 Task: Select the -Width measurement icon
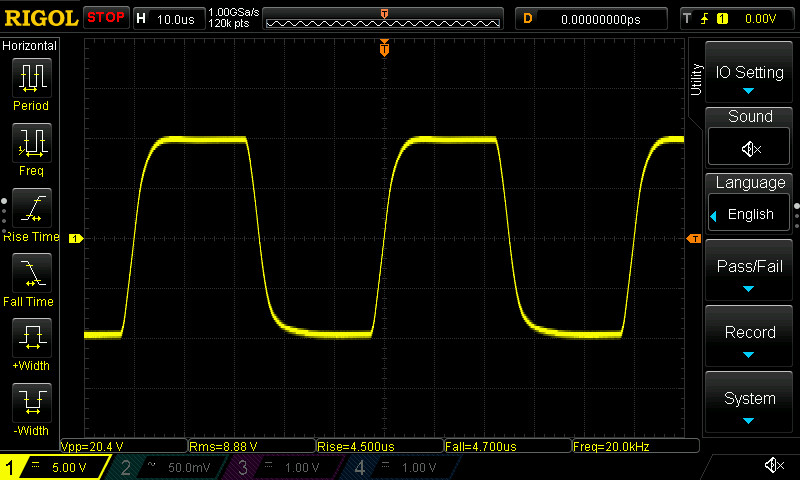[32, 402]
